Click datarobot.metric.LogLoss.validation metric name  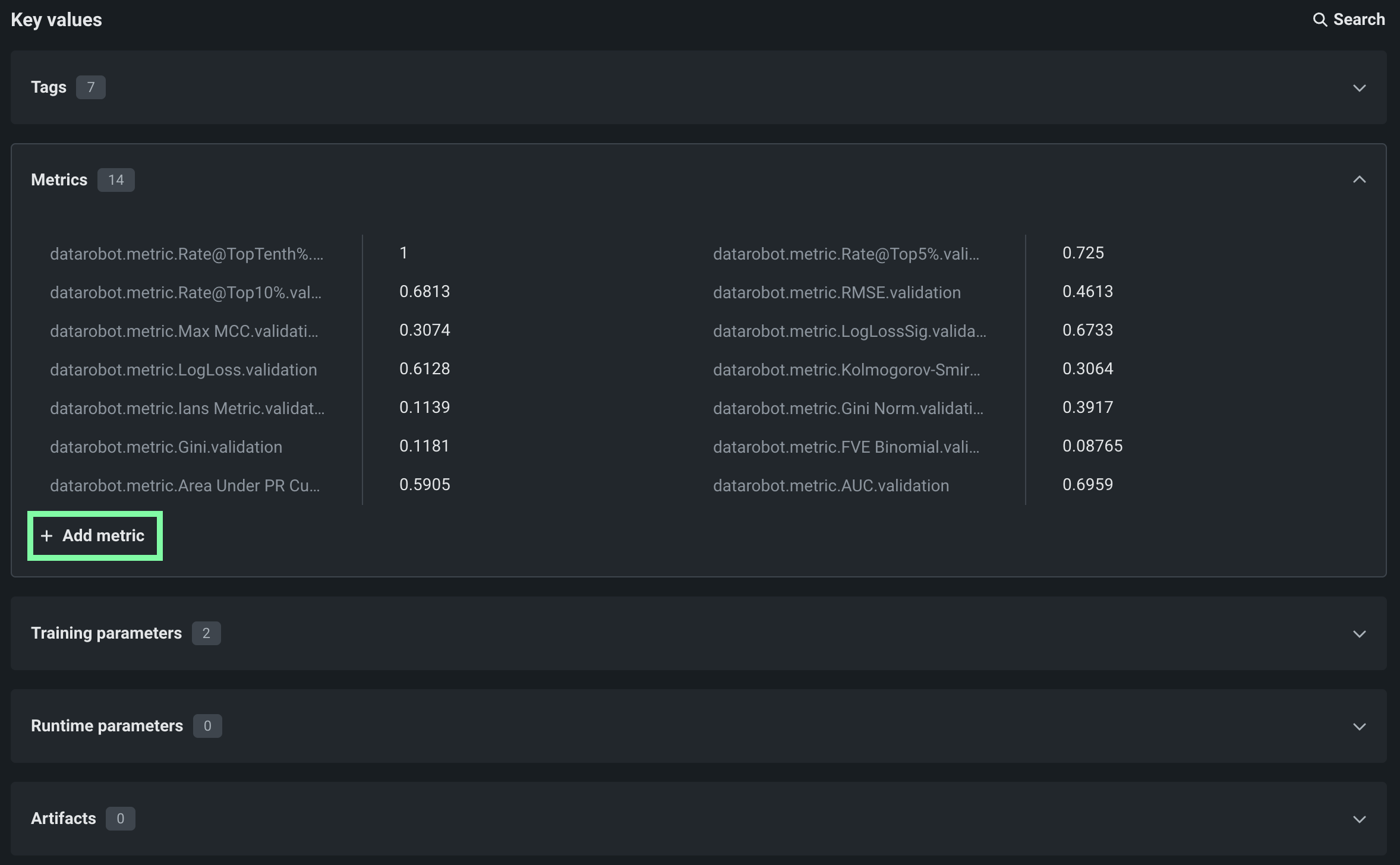pos(183,370)
